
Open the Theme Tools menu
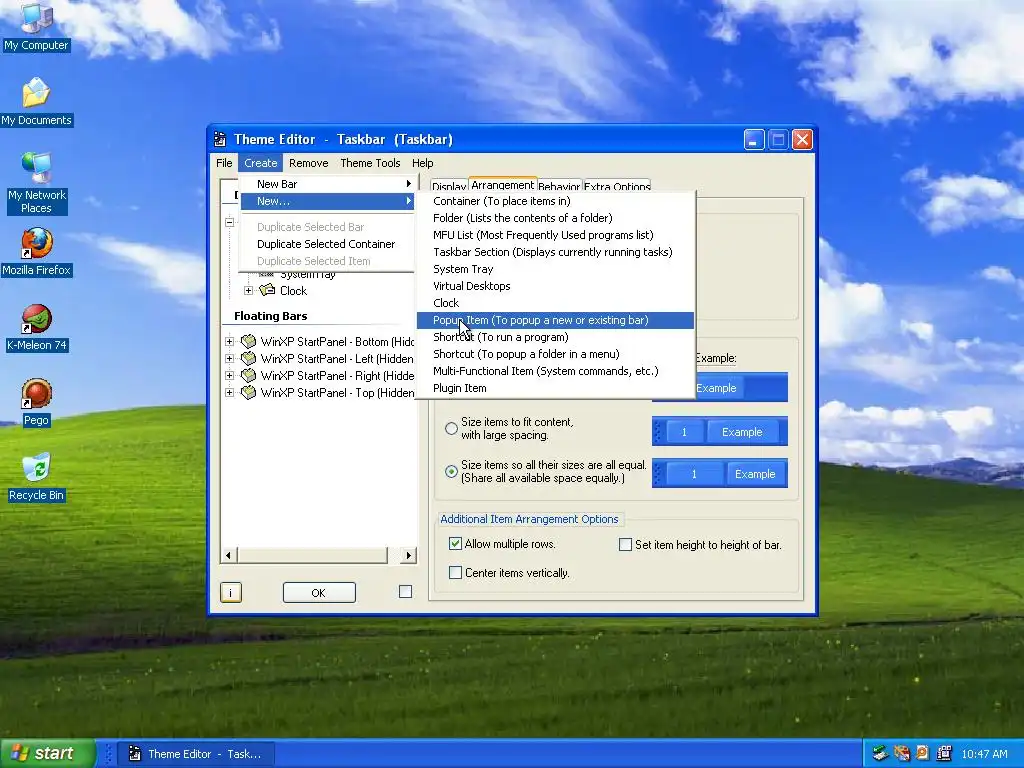click(370, 163)
